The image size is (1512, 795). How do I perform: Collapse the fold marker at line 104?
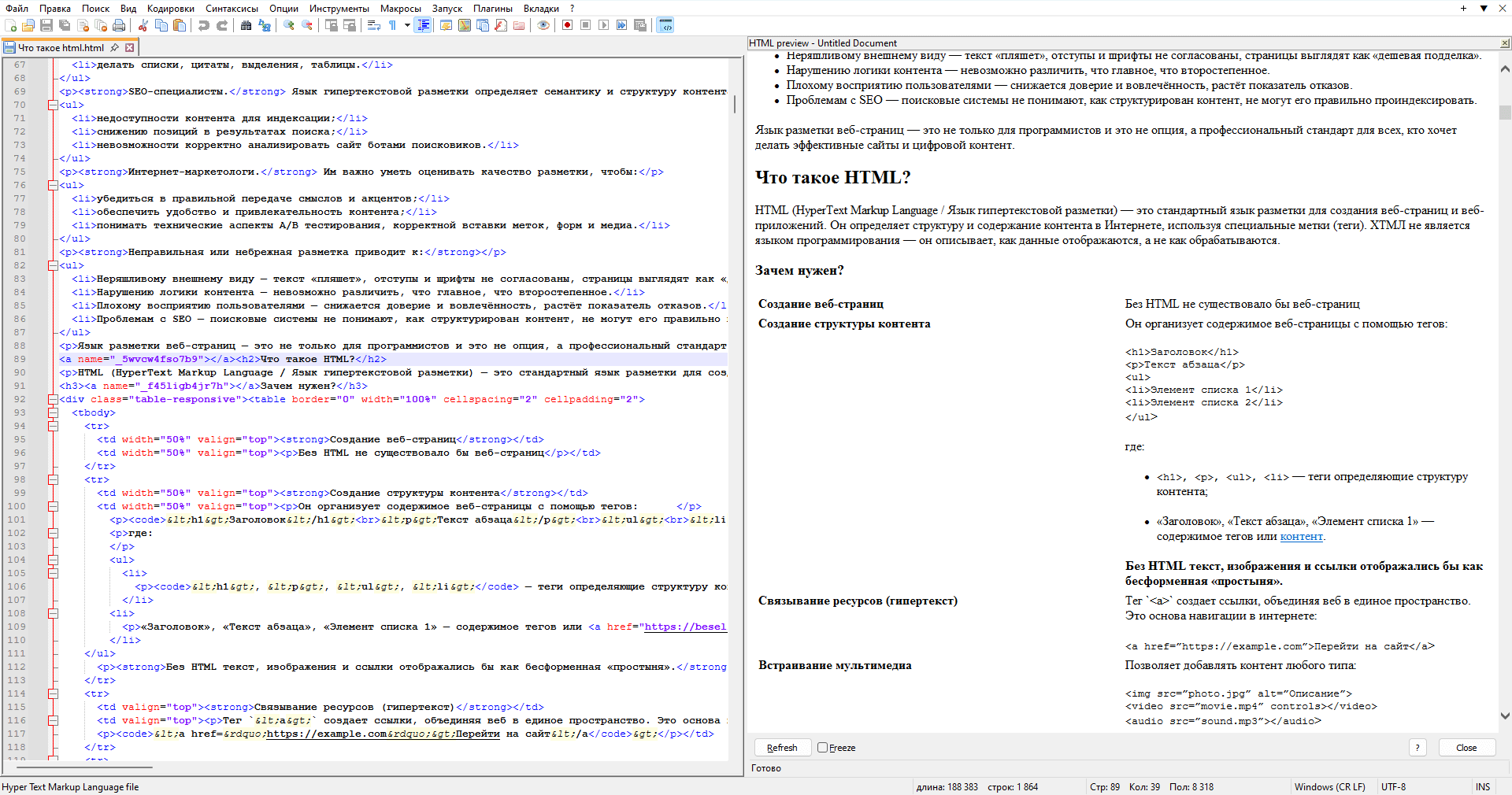coord(53,560)
